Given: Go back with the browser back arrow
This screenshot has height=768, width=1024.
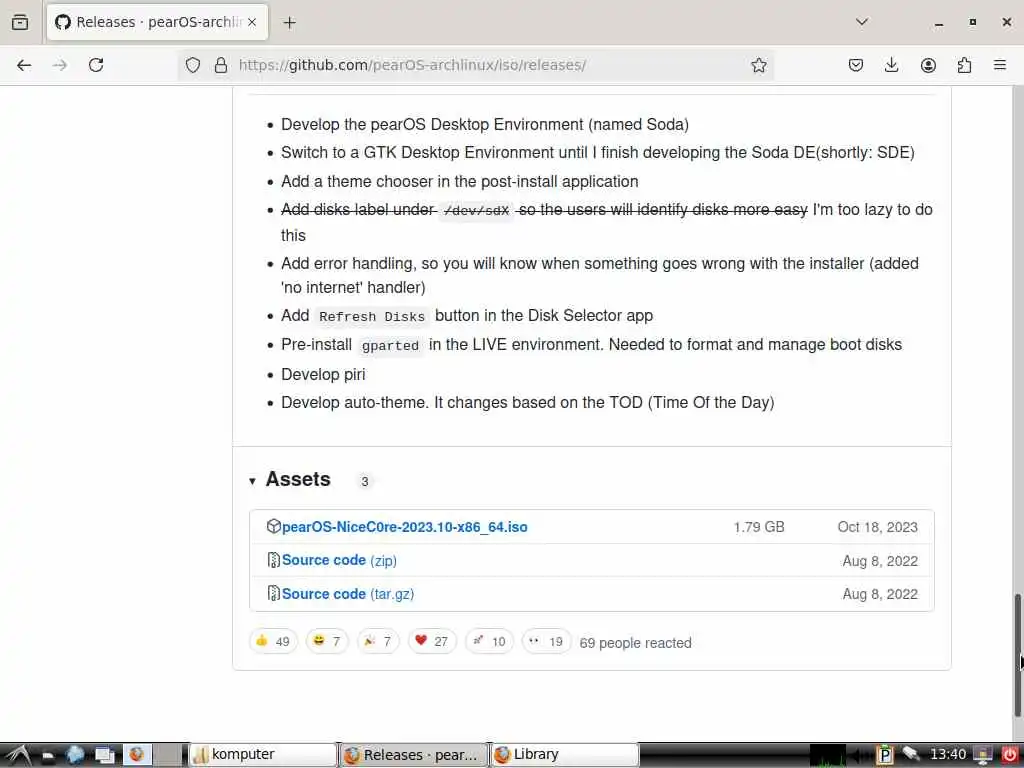Looking at the screenshot, I should (x=24, y=65).
